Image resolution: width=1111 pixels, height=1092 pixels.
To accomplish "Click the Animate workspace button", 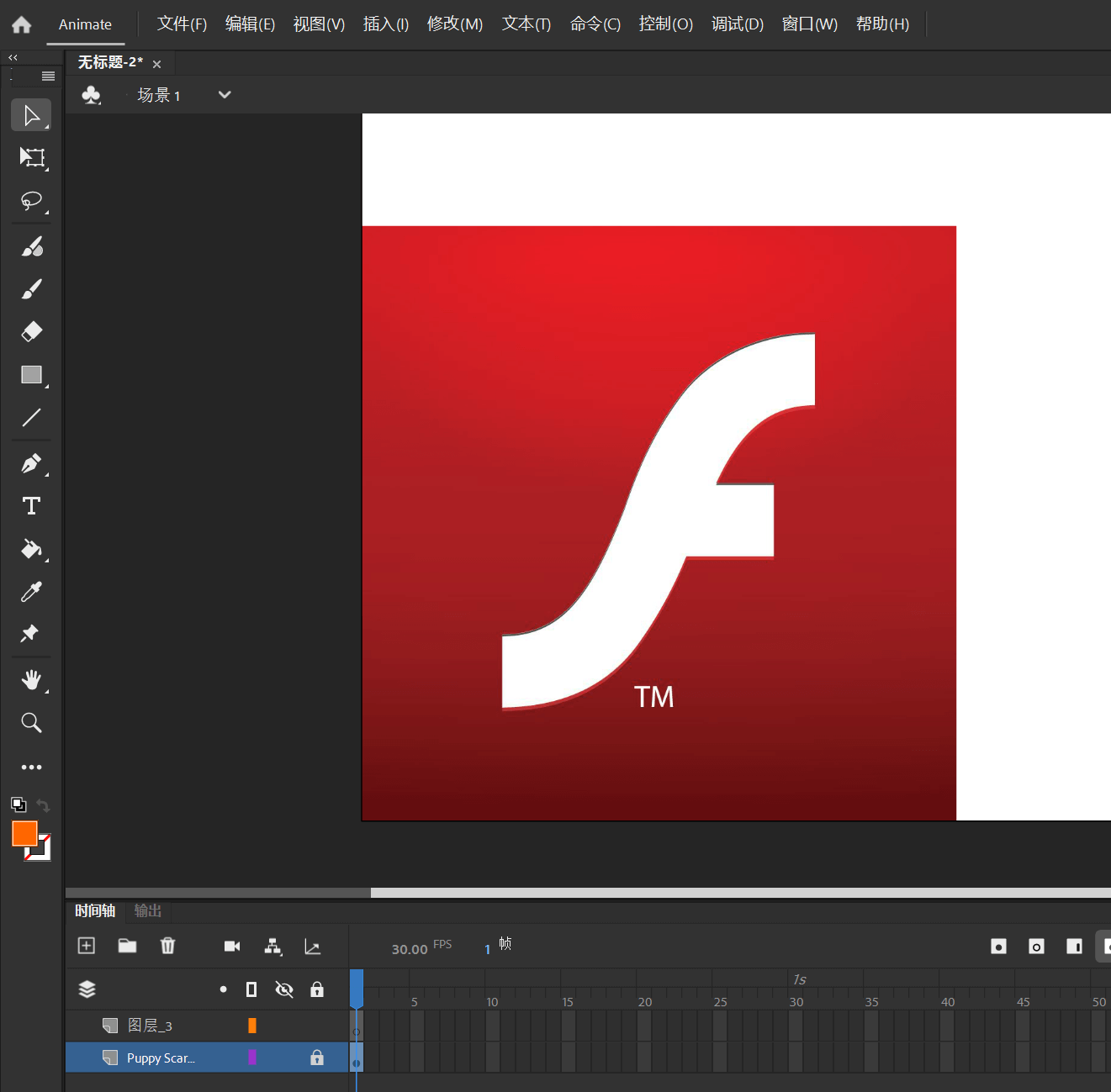I will [85, 24].
